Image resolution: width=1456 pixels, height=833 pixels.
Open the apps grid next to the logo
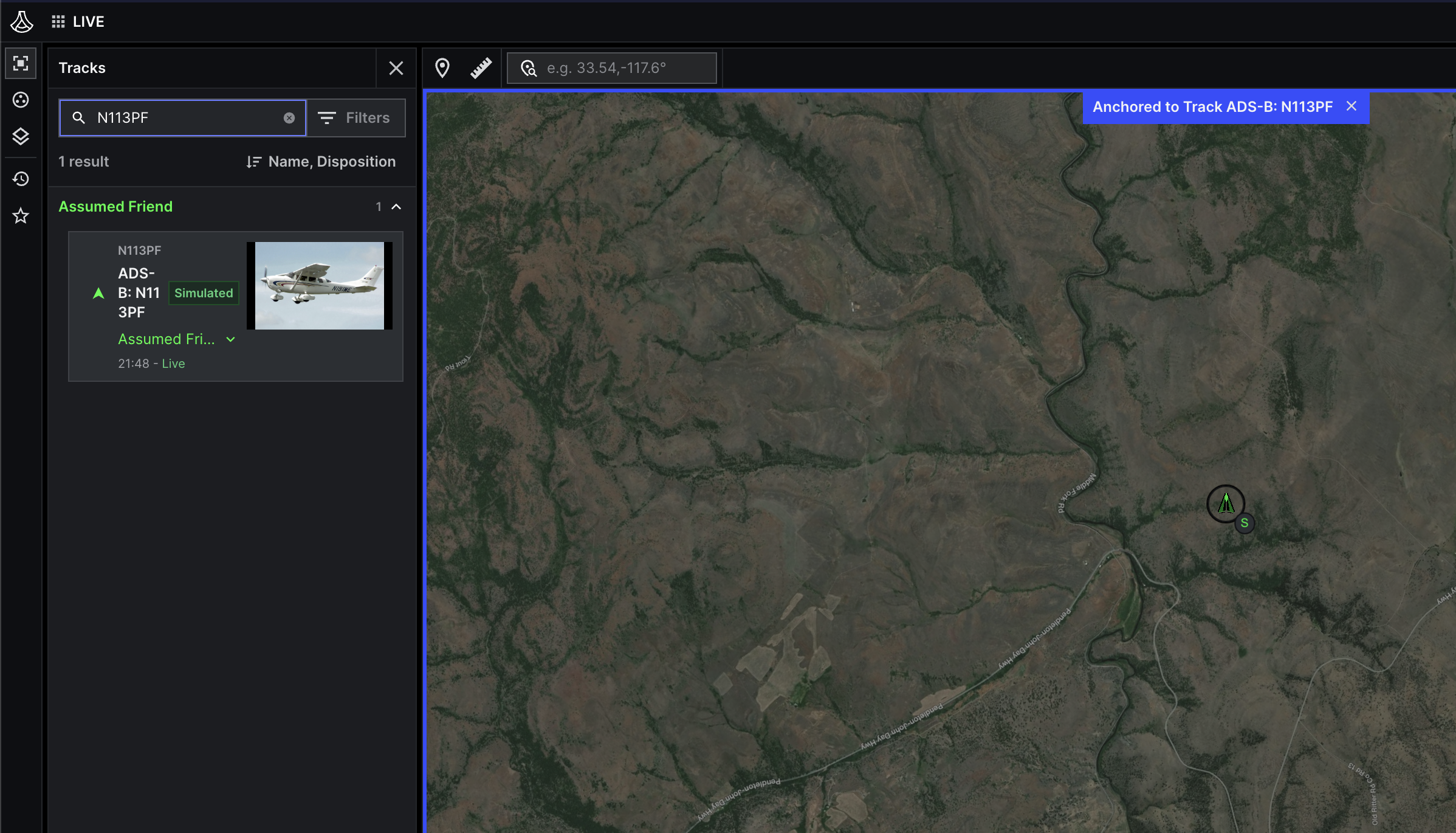click(x=59, y=21)
